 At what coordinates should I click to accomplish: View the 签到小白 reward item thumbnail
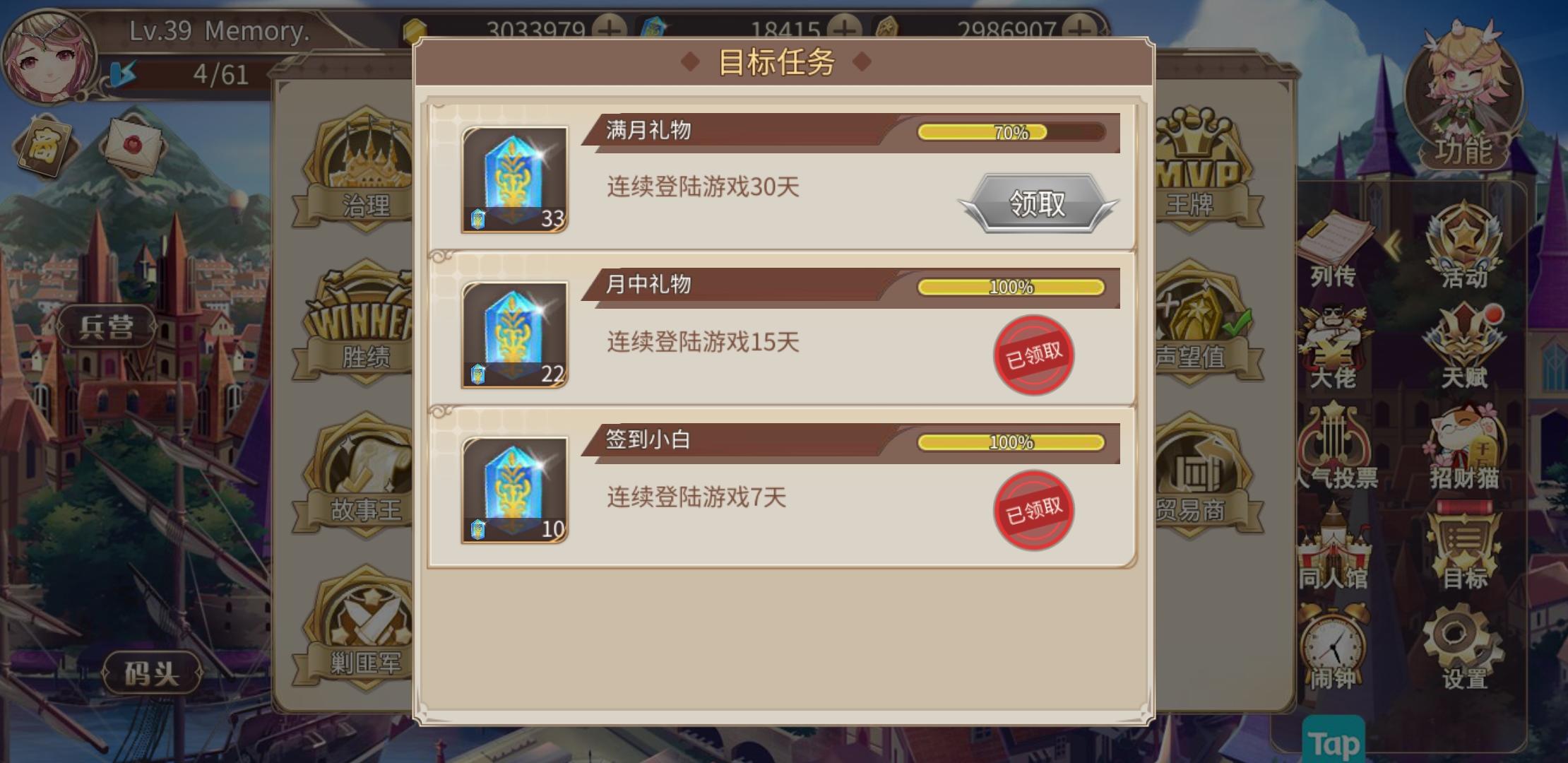click(515, 490)
